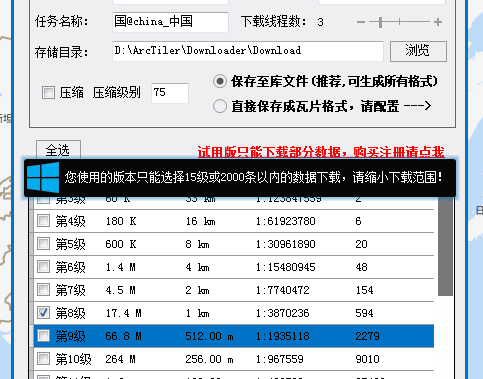Click the 浏览 browse button
Image resolution: width=483 pixels, height=379 pixels.
point(418,51)
